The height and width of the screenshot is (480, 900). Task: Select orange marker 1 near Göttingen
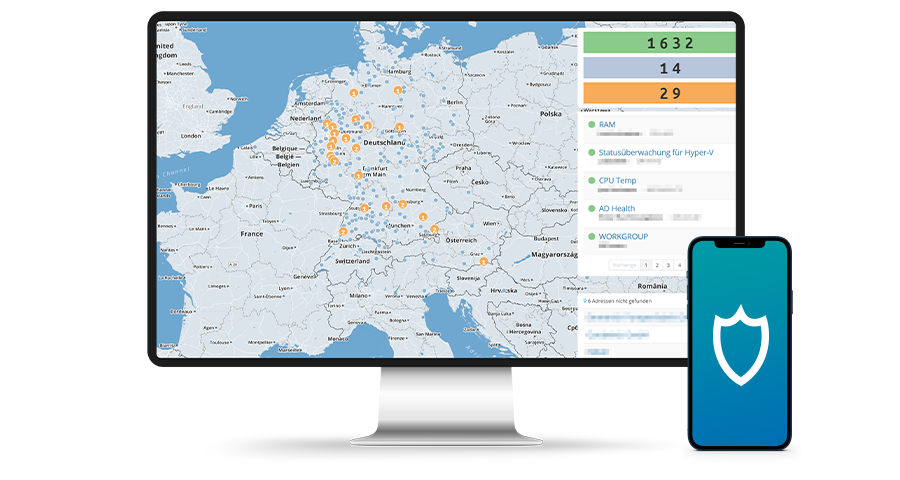(399, 127)
